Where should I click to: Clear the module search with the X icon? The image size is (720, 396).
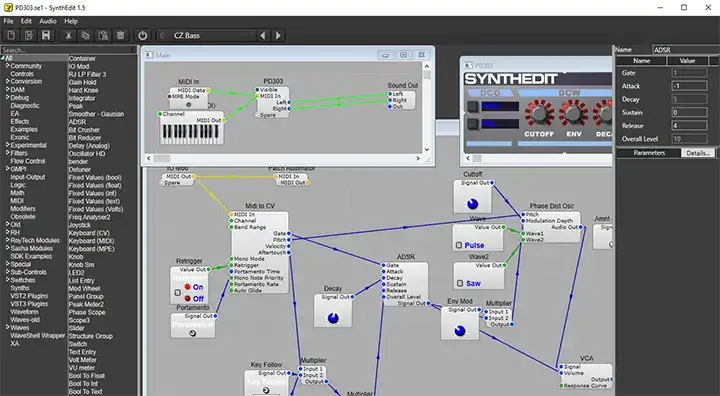coord(132,50)
